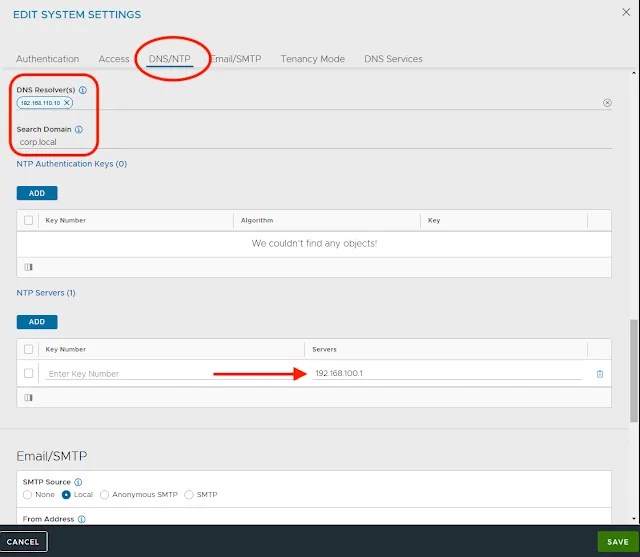
Task: Click the scrollbar up arrow
Action: click(x=633, y=73)
